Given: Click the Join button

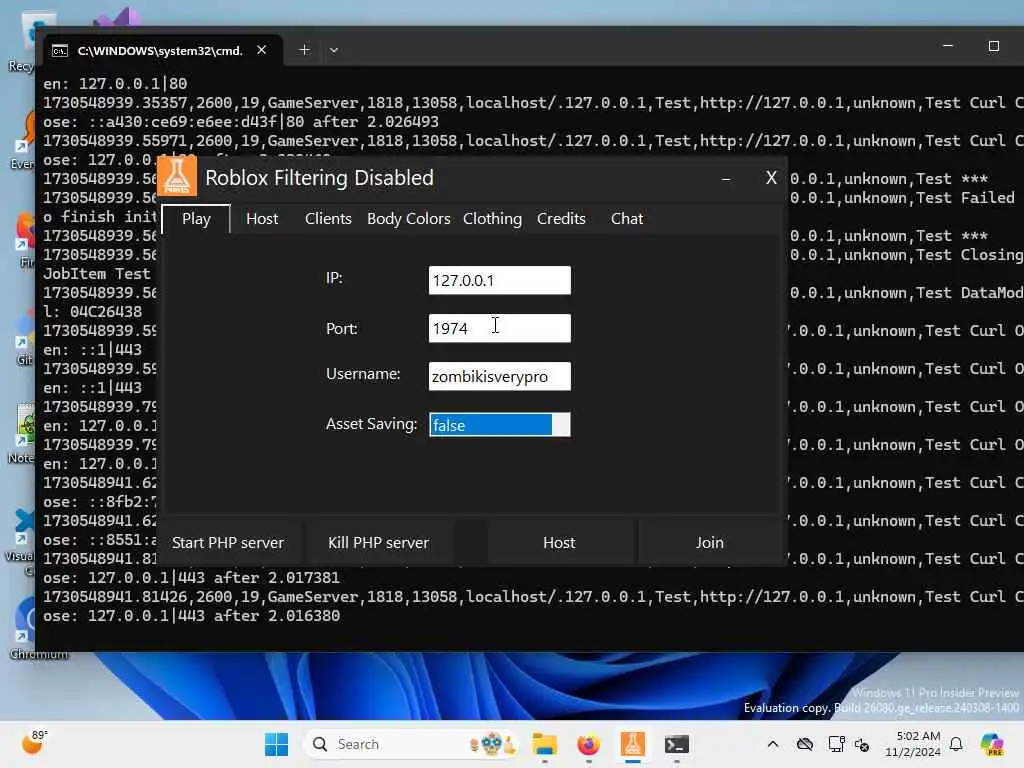Looking at the screenshot, I should [x=709, y=543].
